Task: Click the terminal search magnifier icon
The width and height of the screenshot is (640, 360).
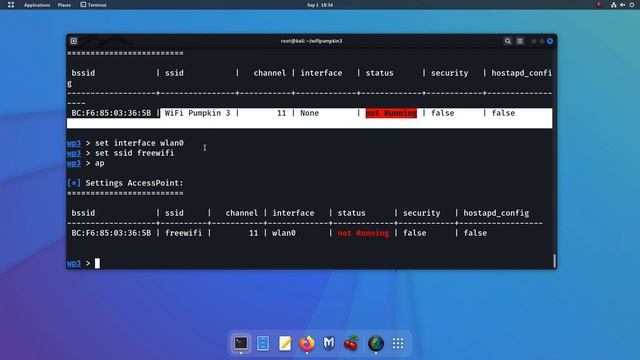Action: click(x=507, y=41)
